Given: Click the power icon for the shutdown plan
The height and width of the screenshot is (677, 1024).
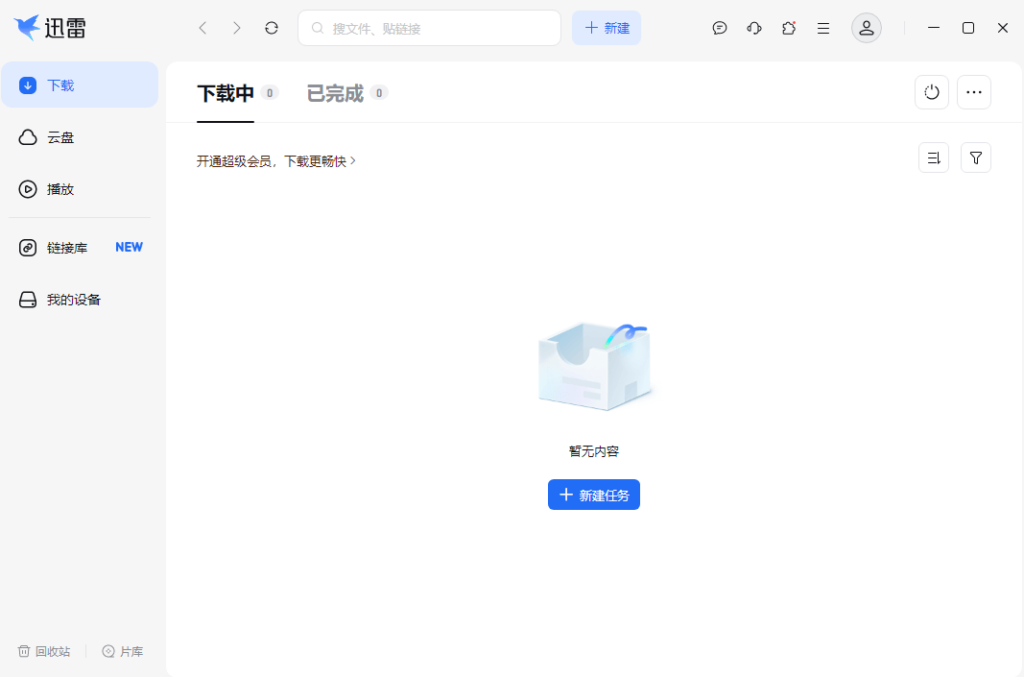Looking at the screenshot, I should click(932, 92).
